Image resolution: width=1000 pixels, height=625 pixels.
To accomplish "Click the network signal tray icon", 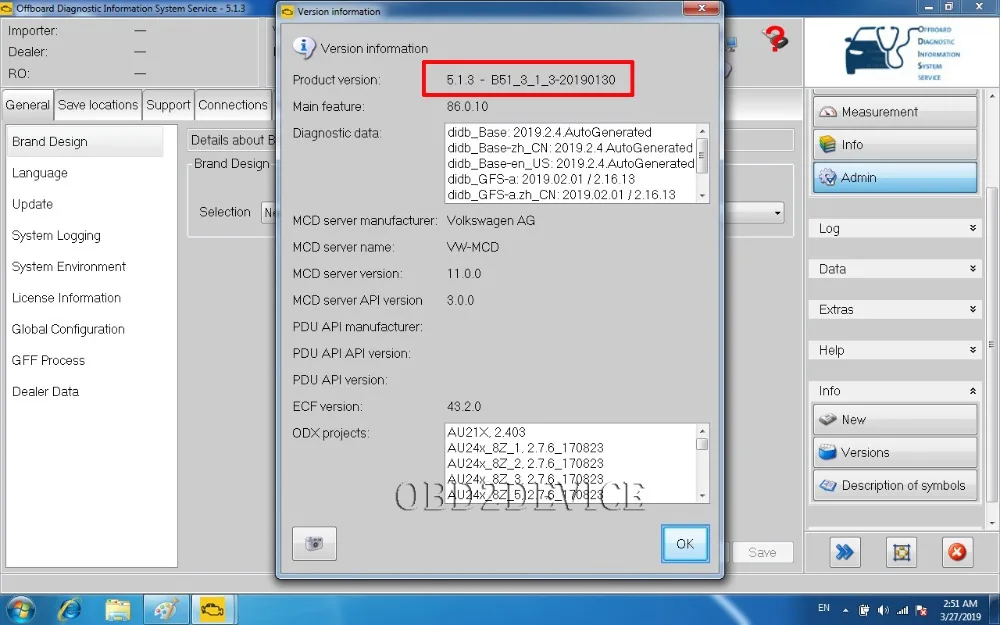I will [902, 610].
